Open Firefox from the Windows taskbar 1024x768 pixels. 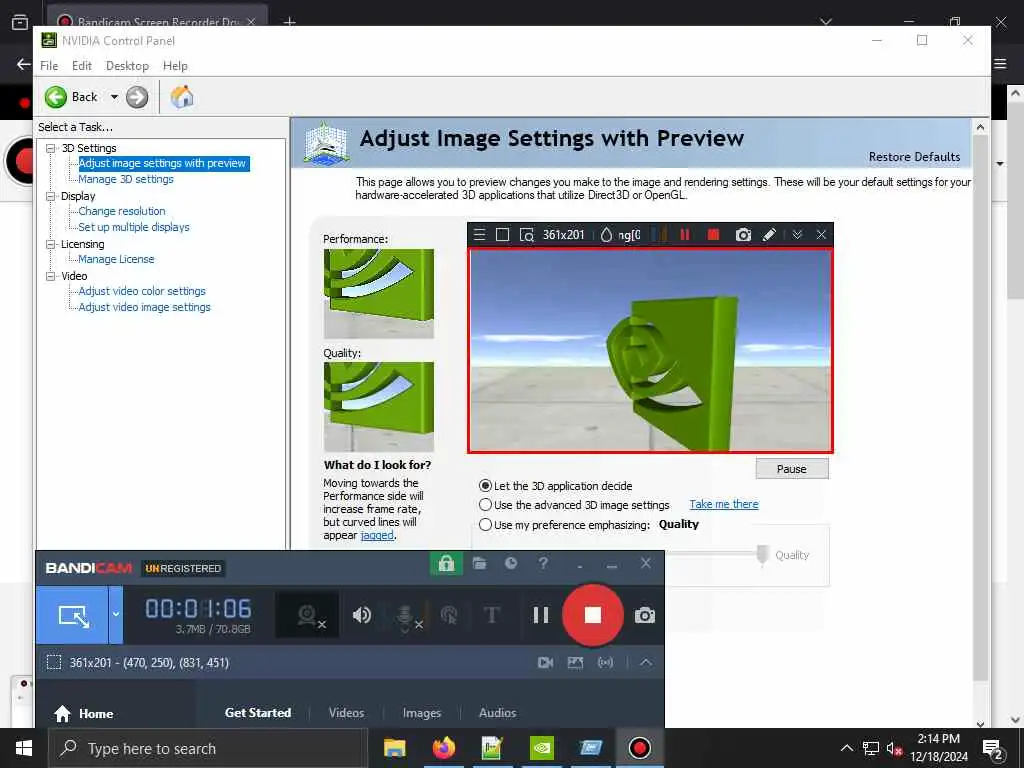(x=444, y=748)
